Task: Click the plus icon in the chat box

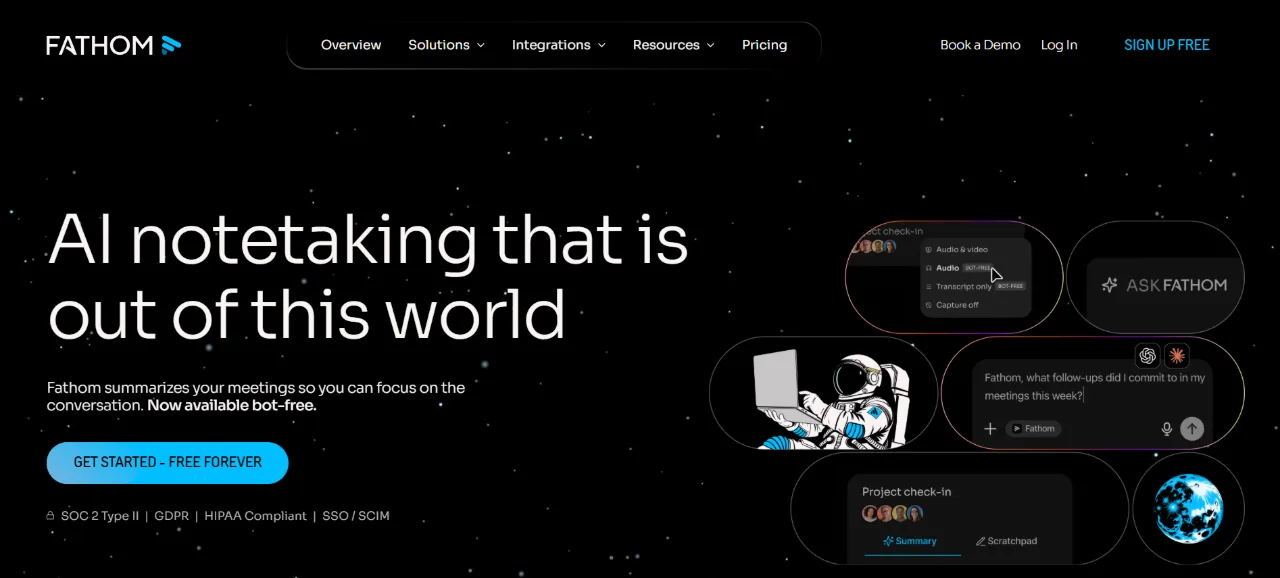Action: [x=990, y=428]
